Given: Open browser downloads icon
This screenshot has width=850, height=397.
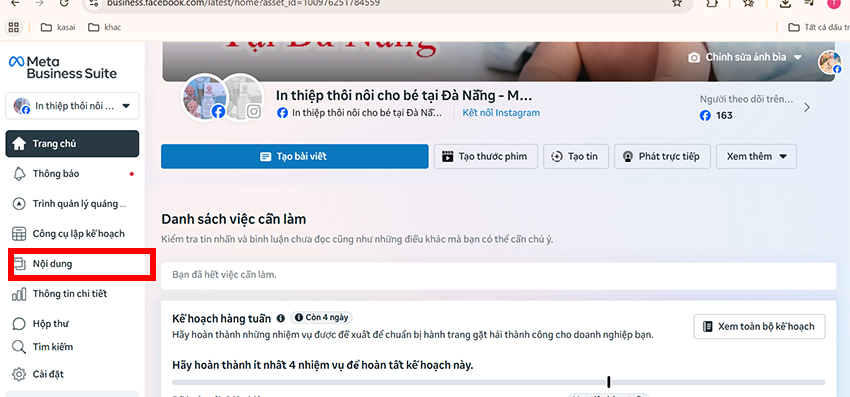Looking at the screenshot, I should point(785,3).
